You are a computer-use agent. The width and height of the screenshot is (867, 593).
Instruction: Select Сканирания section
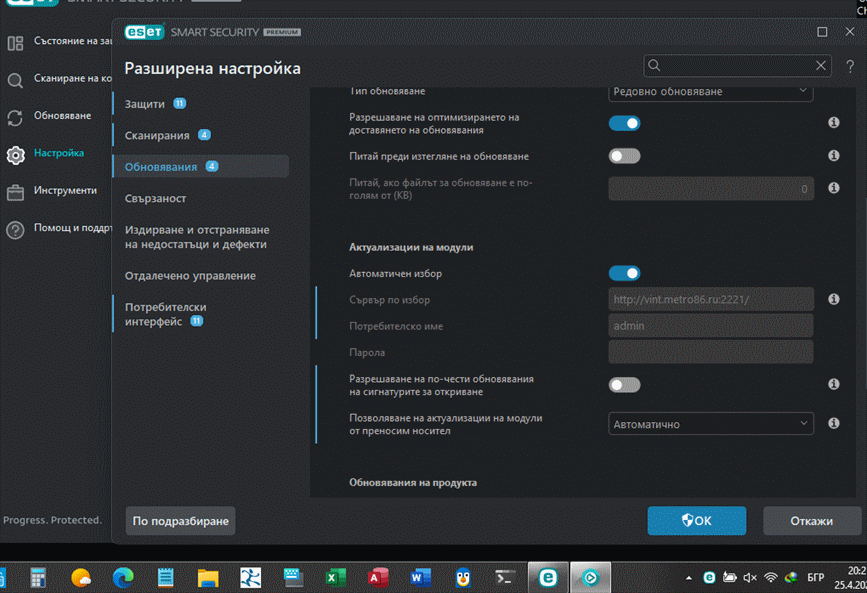coord(201,135)
